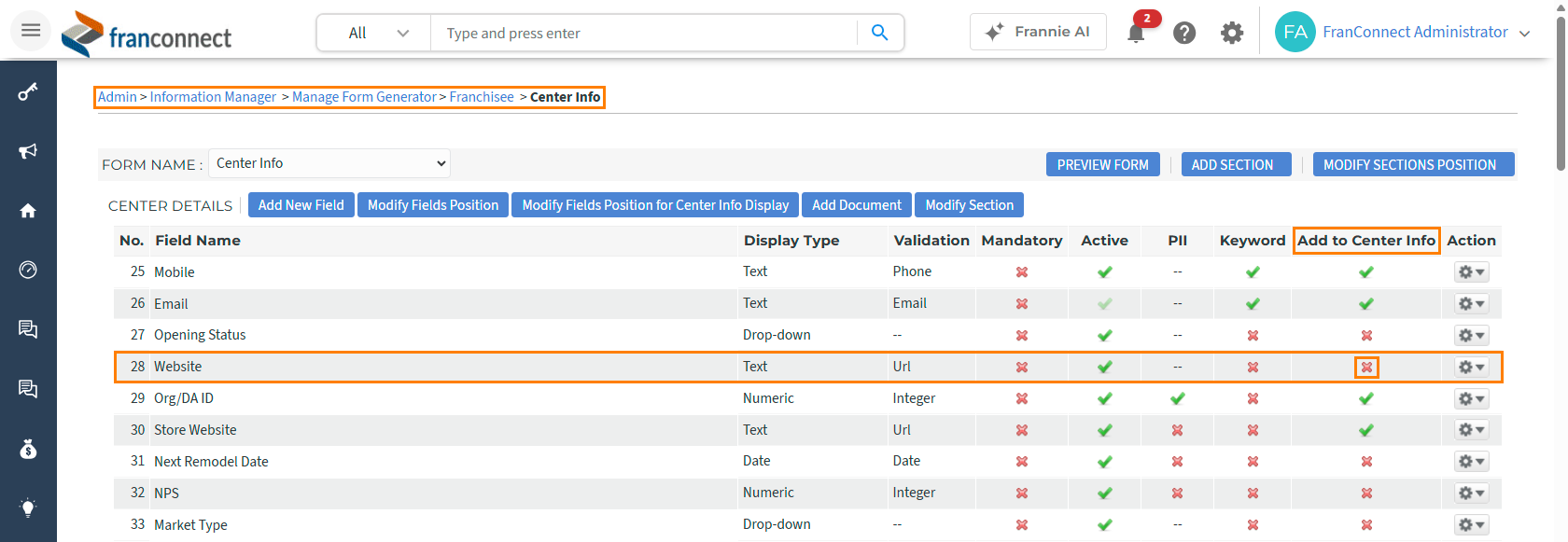Go to home icon in sidebar

click(x=28, y=211)
